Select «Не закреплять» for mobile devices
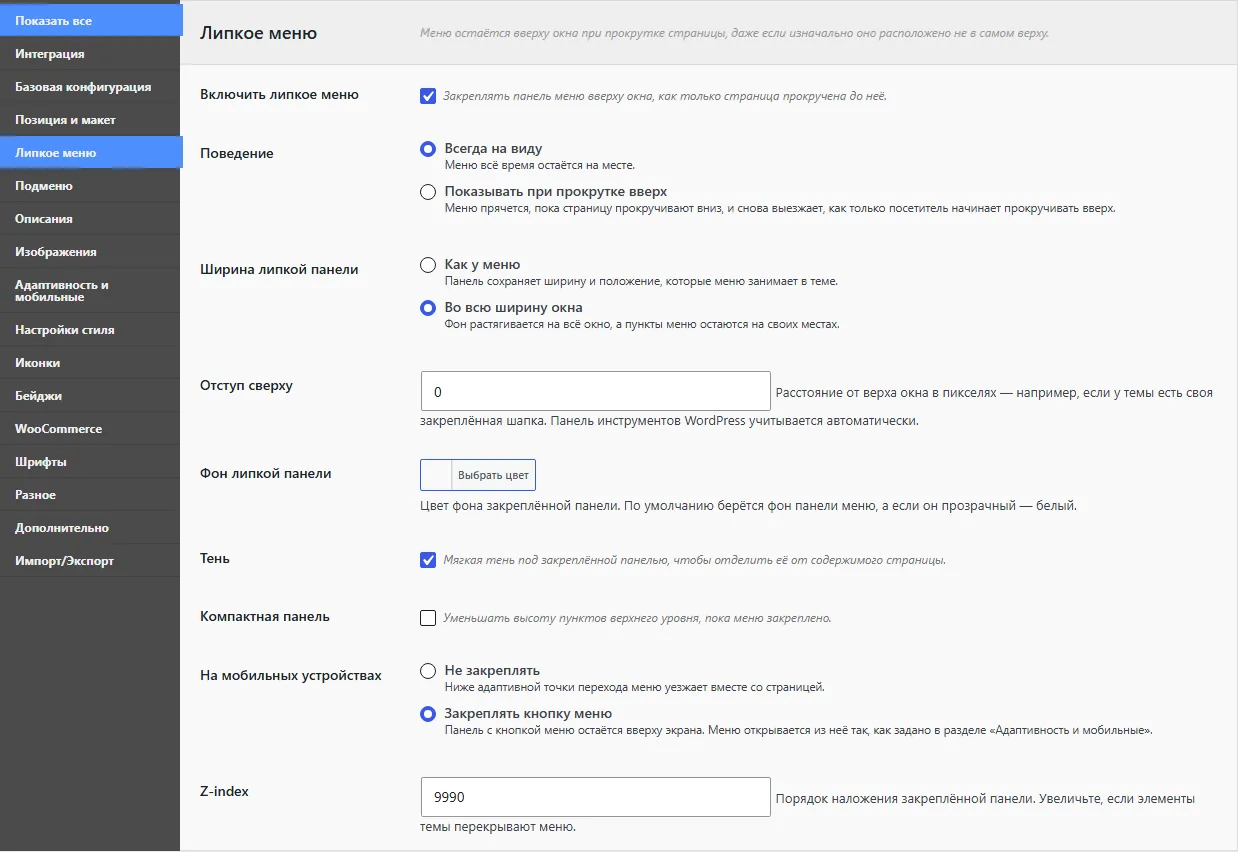1238x852 pixels. point(428,671)
